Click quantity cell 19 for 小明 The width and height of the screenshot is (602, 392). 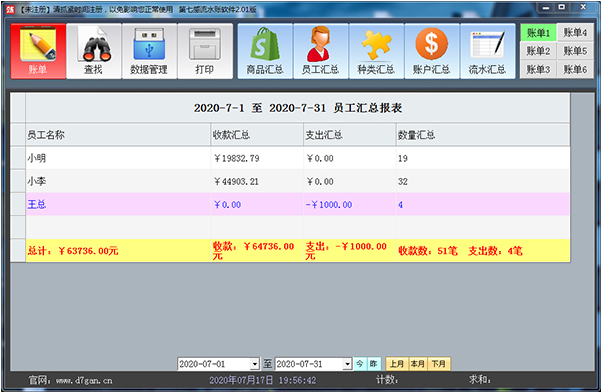pos(483,158)
